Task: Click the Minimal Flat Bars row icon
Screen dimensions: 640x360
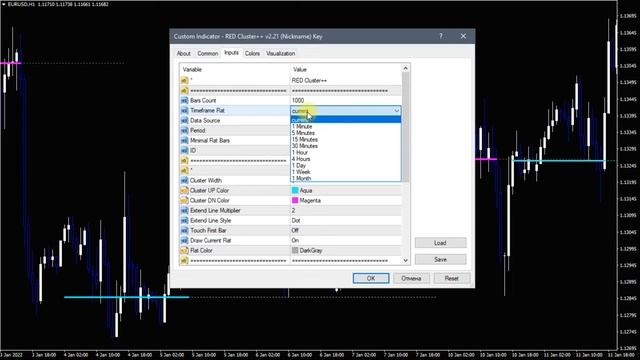Action: coord(184,140)
